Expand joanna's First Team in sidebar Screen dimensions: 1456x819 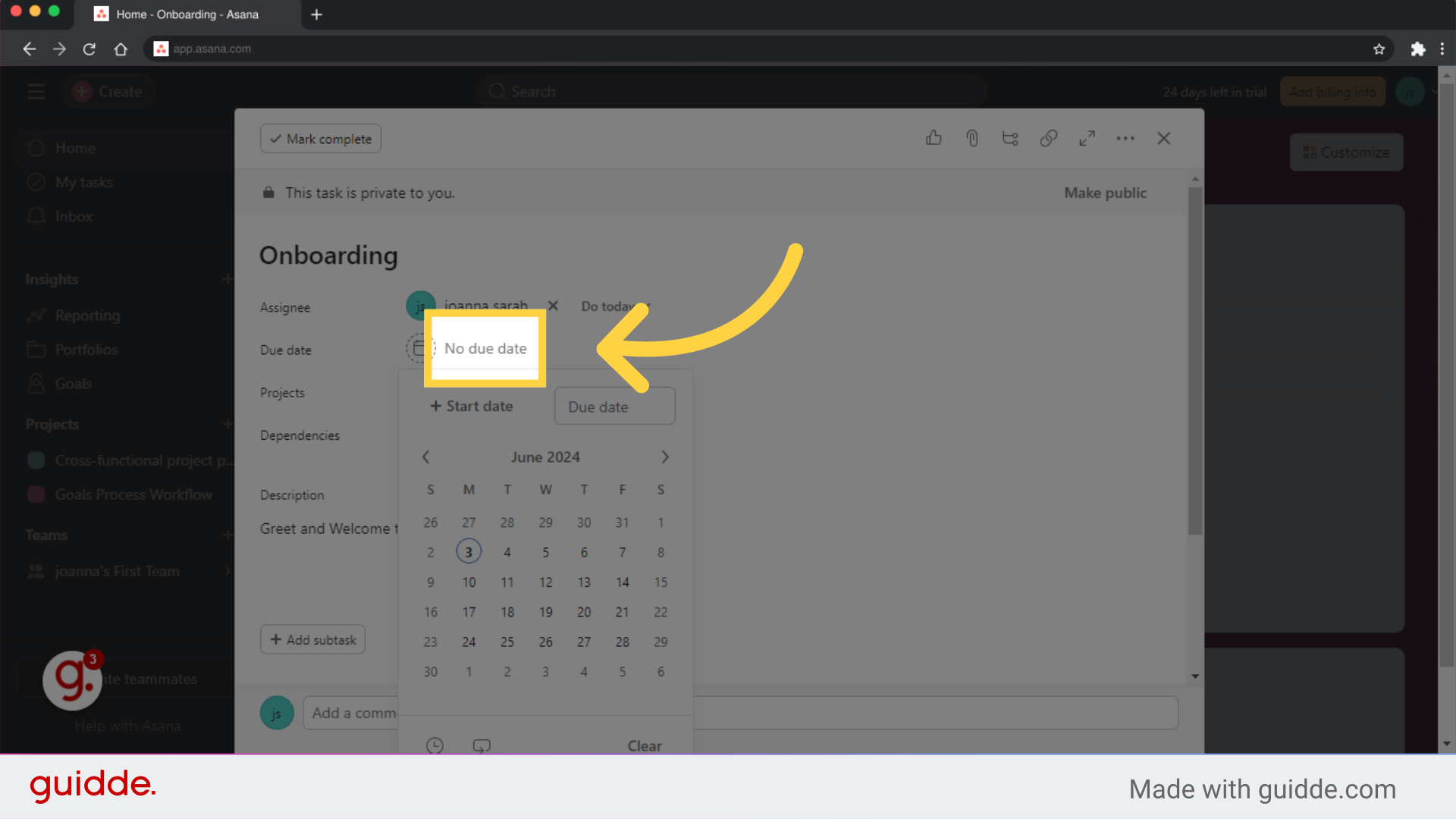click(x=227, y=571)
